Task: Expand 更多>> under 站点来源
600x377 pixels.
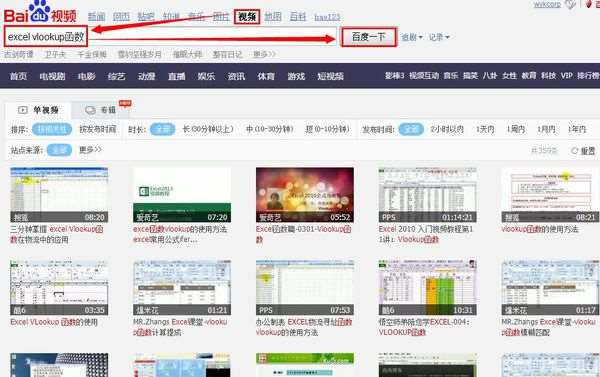Action: (x=90, y=150)
